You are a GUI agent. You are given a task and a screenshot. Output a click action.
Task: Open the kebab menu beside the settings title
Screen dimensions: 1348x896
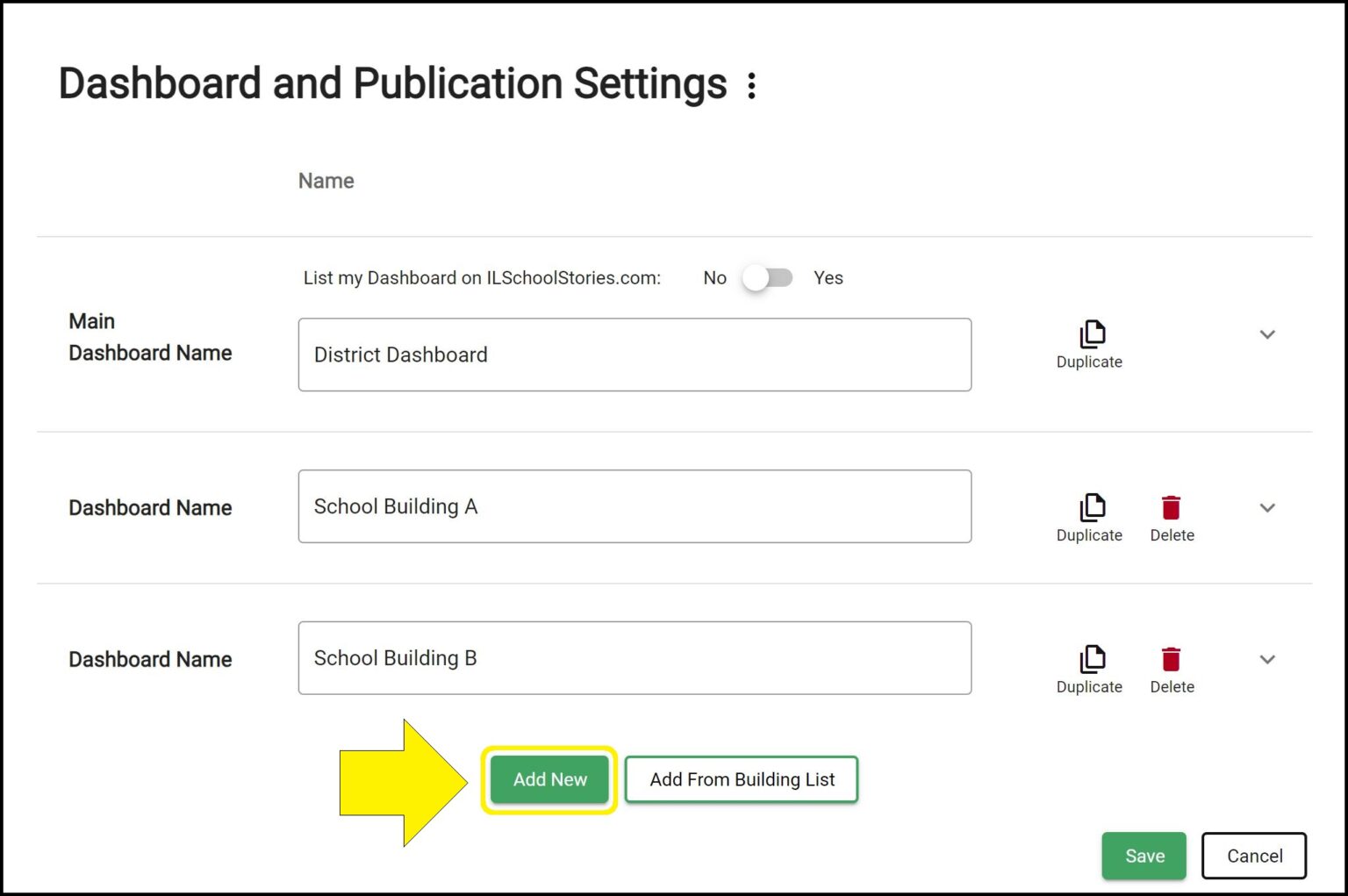pos(751,84)
